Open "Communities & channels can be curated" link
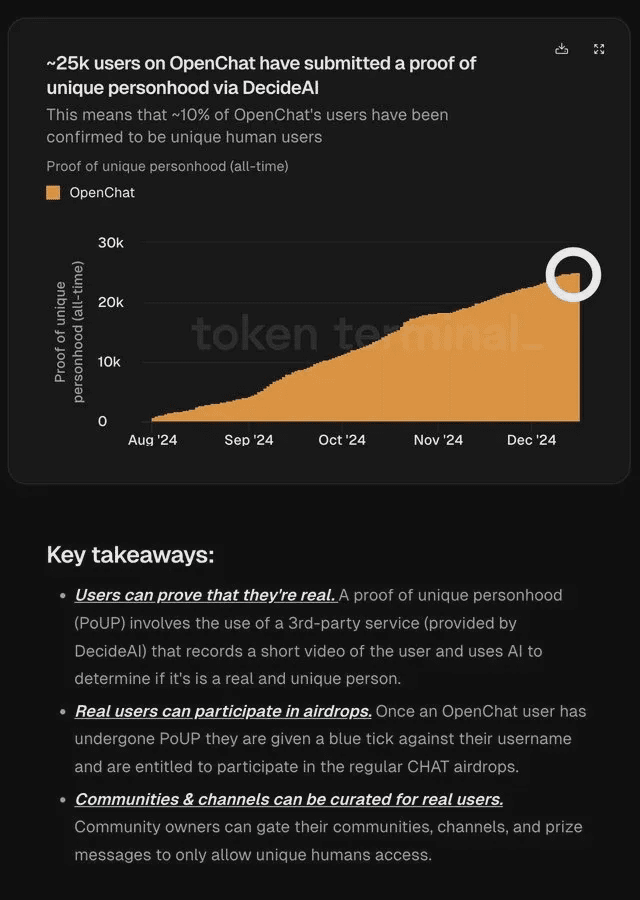This screenshot has height=900, width=640. (288, 799)
